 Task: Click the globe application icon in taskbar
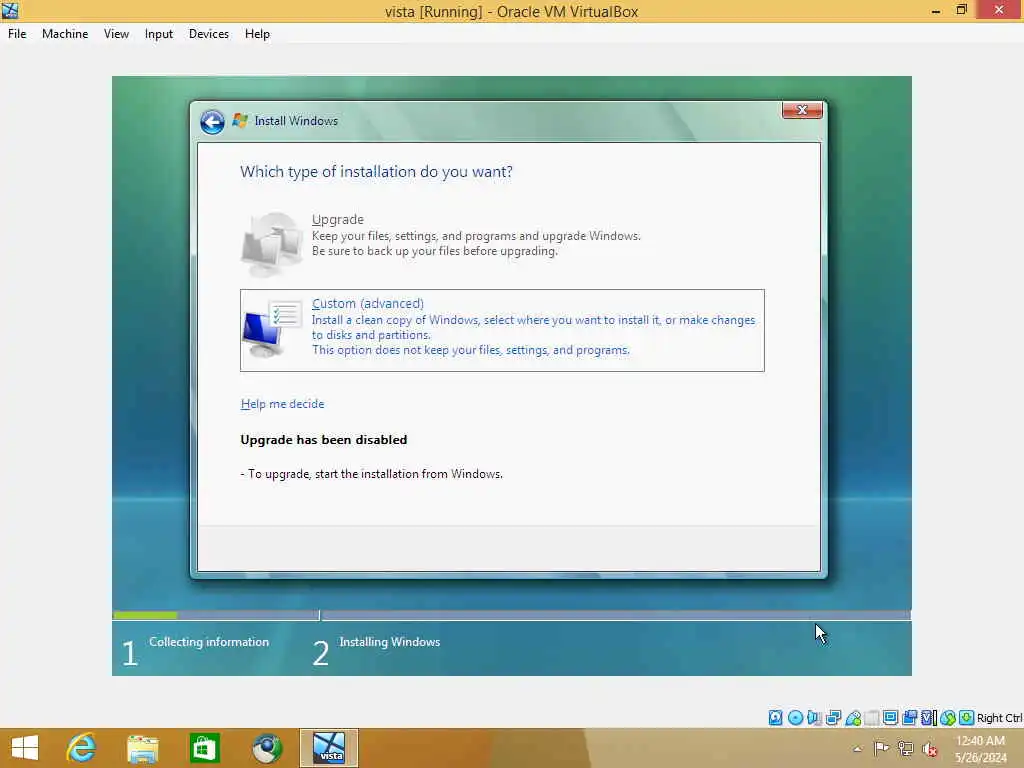click(267, 748)
